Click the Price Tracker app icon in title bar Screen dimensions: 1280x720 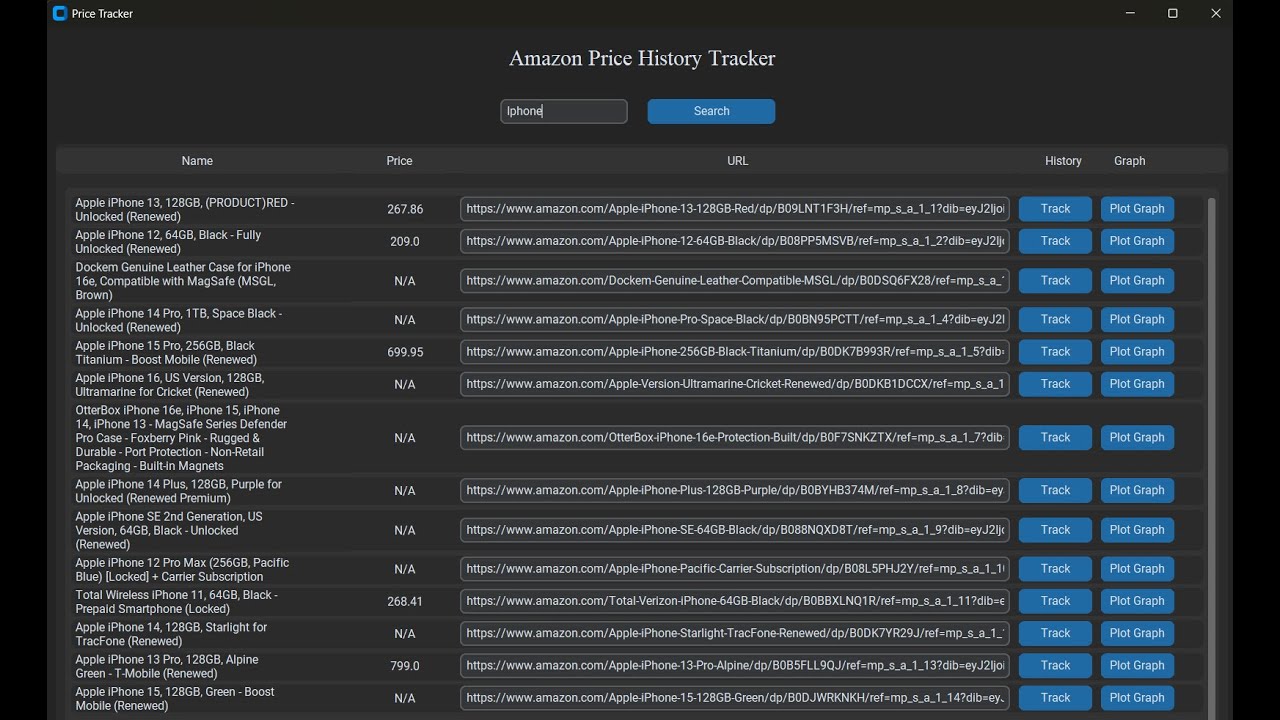[60, 13]
